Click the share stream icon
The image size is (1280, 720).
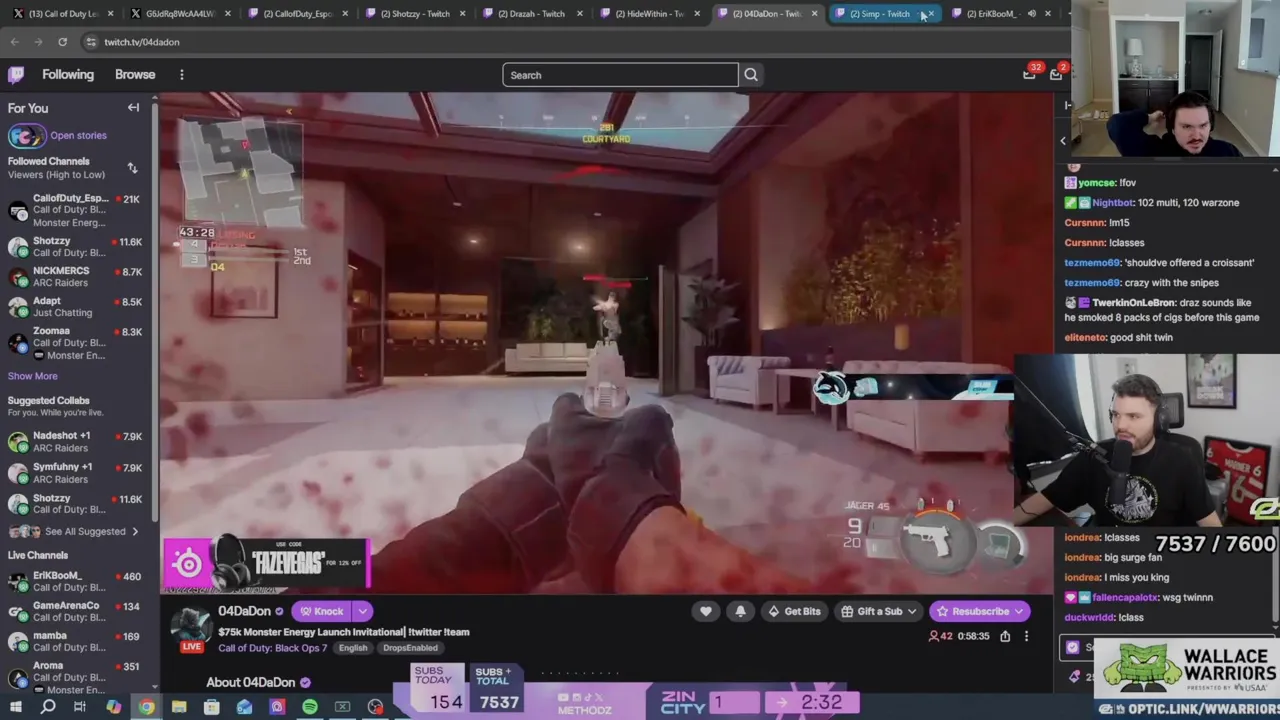1005,636
